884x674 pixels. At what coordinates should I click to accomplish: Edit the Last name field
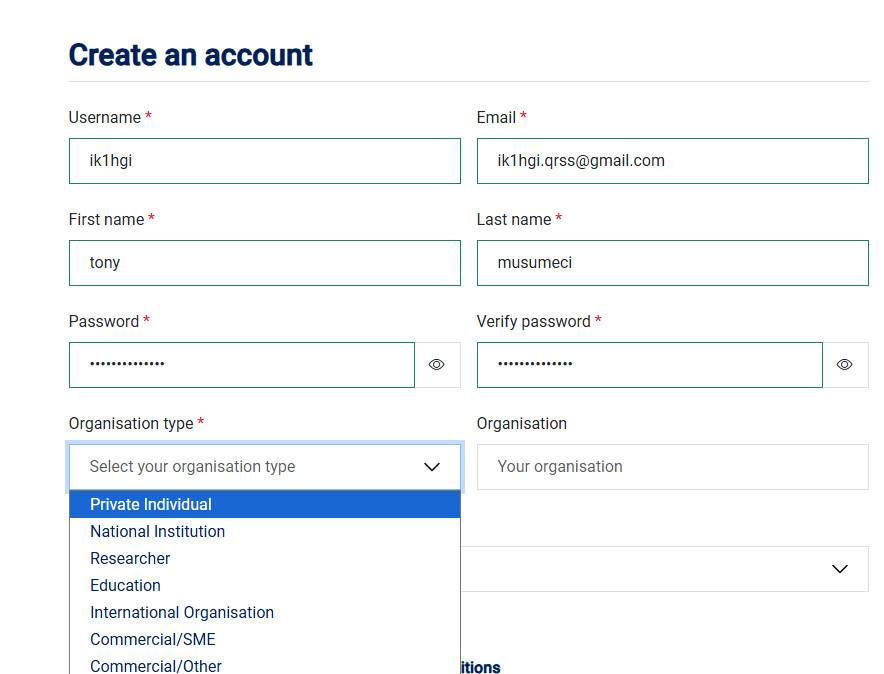tap(672, 263)
